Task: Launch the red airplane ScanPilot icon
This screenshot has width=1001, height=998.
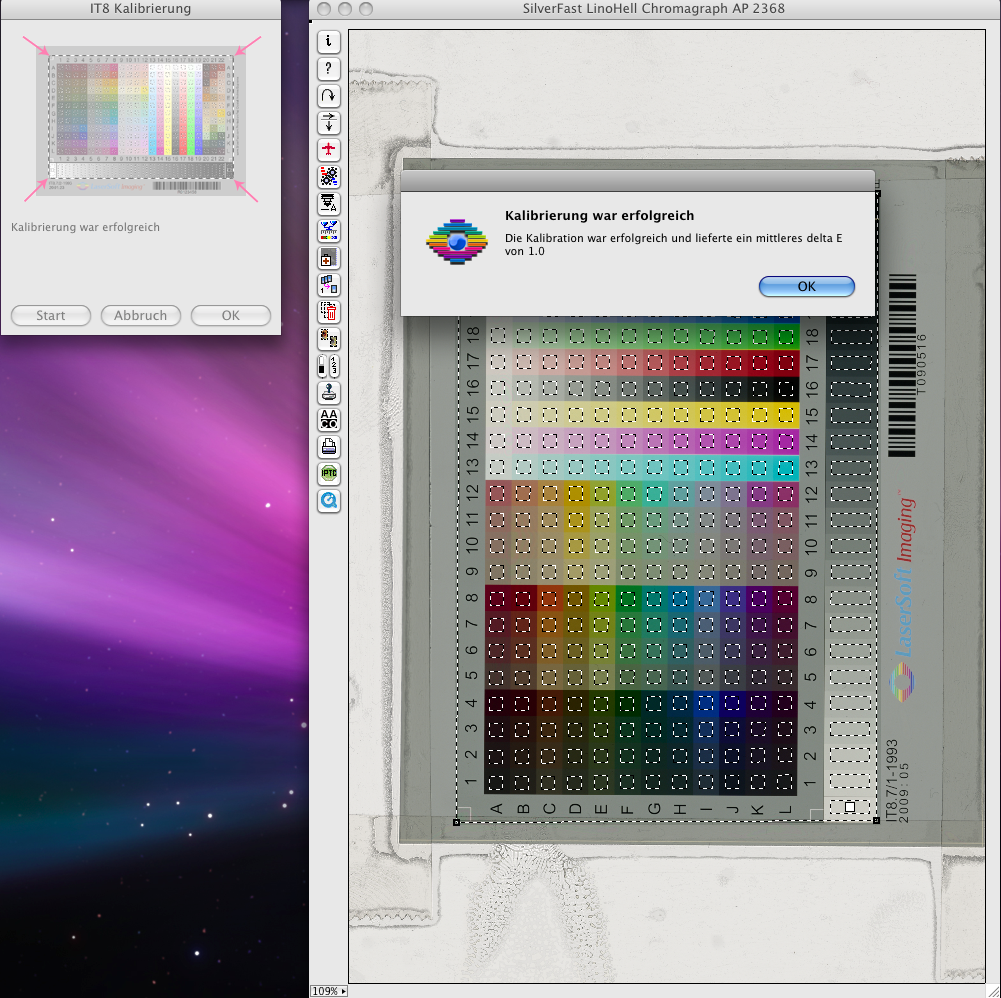Action: (x=328, y=149)
